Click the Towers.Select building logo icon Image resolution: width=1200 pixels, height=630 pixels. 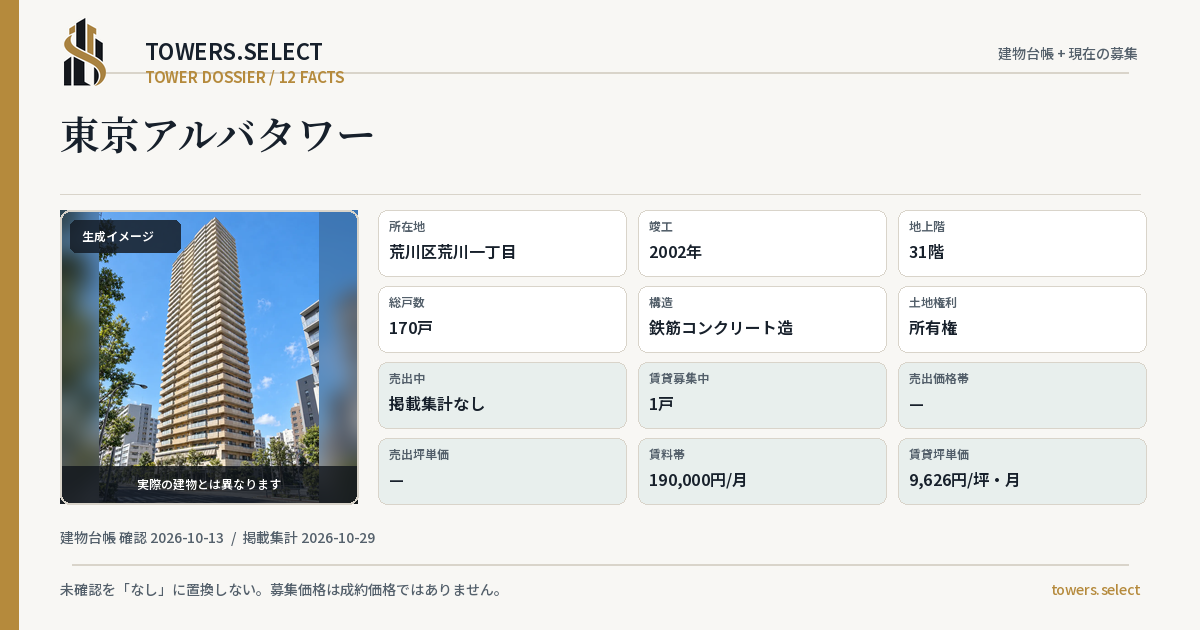[x=85, y=52]
